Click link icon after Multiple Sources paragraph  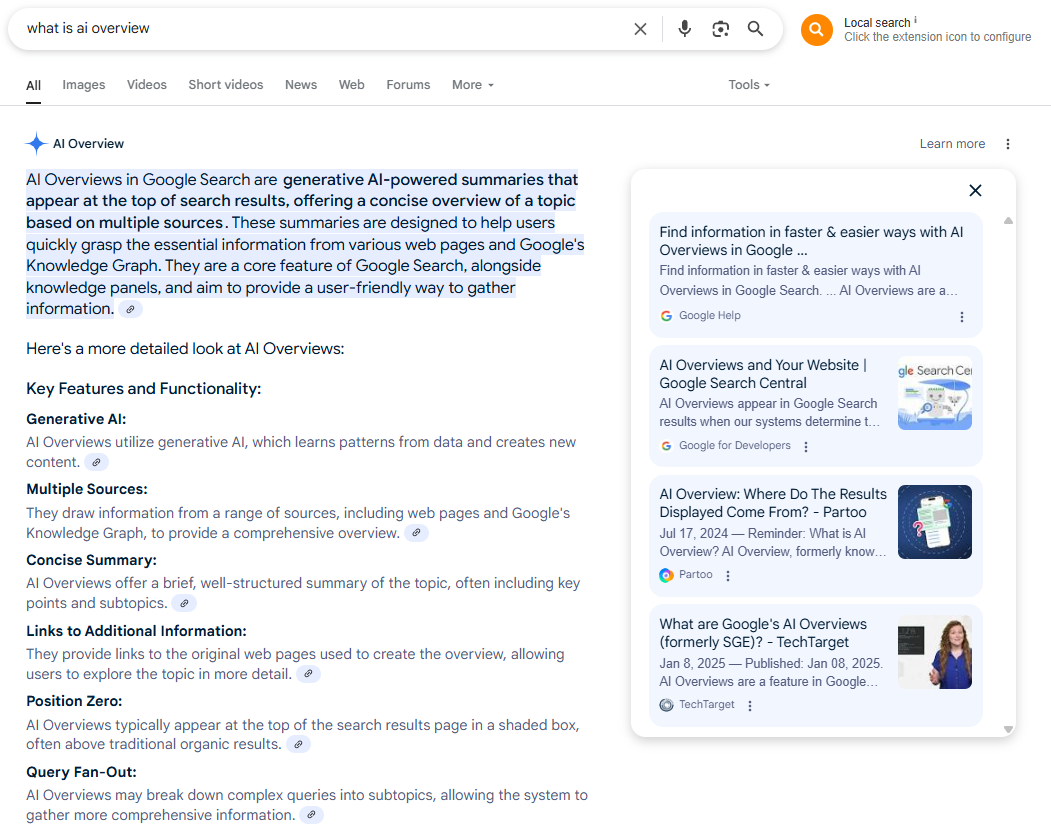(416, 533)
